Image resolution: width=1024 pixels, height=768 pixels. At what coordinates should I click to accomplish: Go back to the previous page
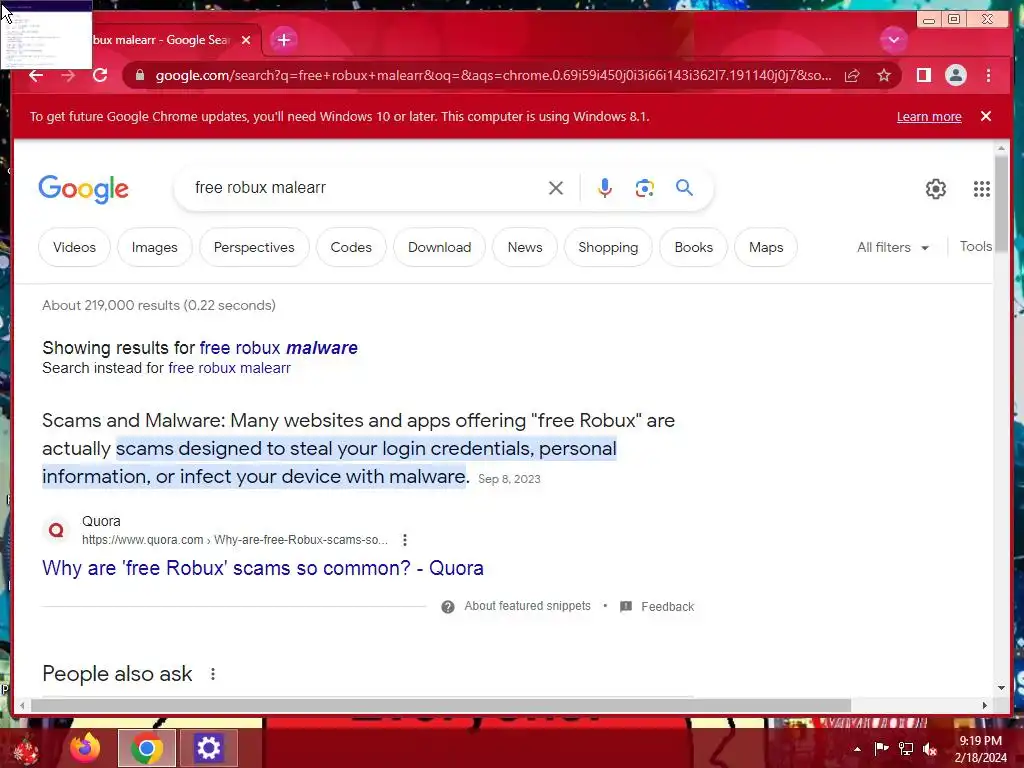36,76
